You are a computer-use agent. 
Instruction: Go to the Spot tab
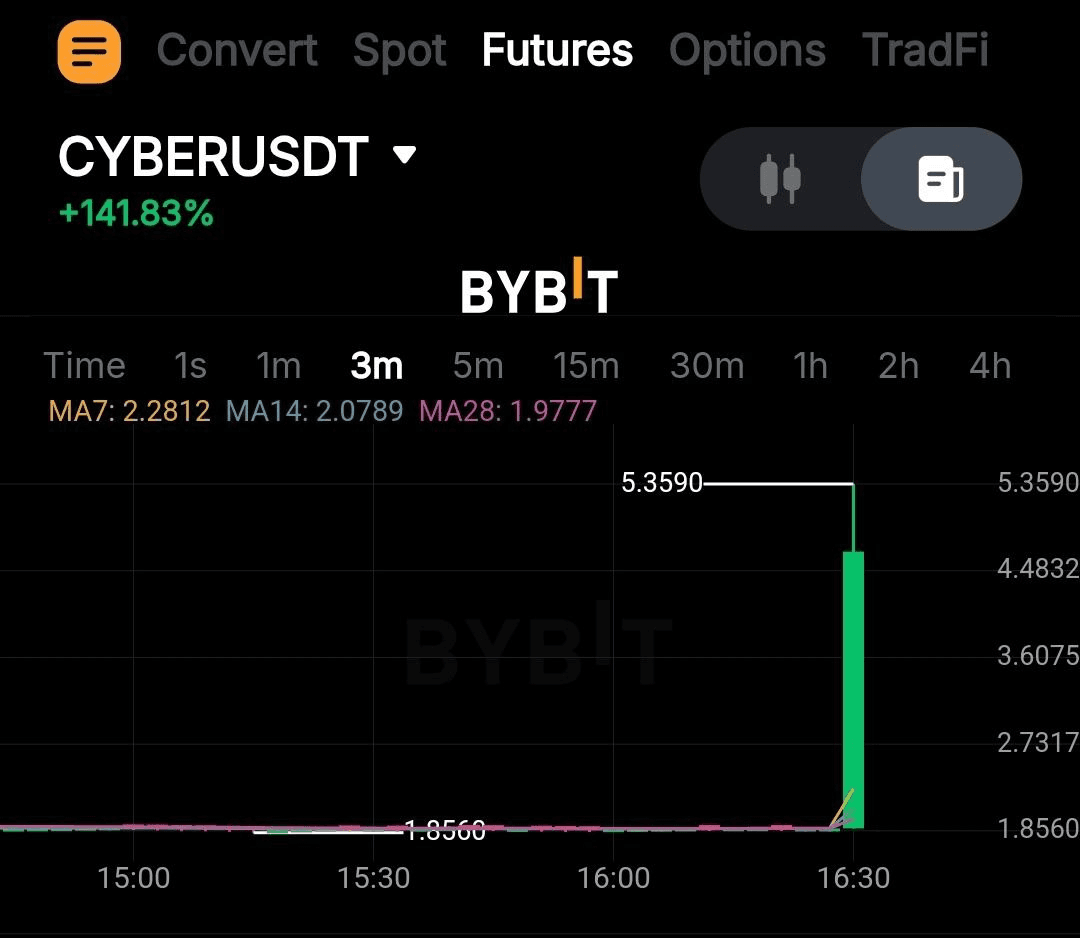399,51
